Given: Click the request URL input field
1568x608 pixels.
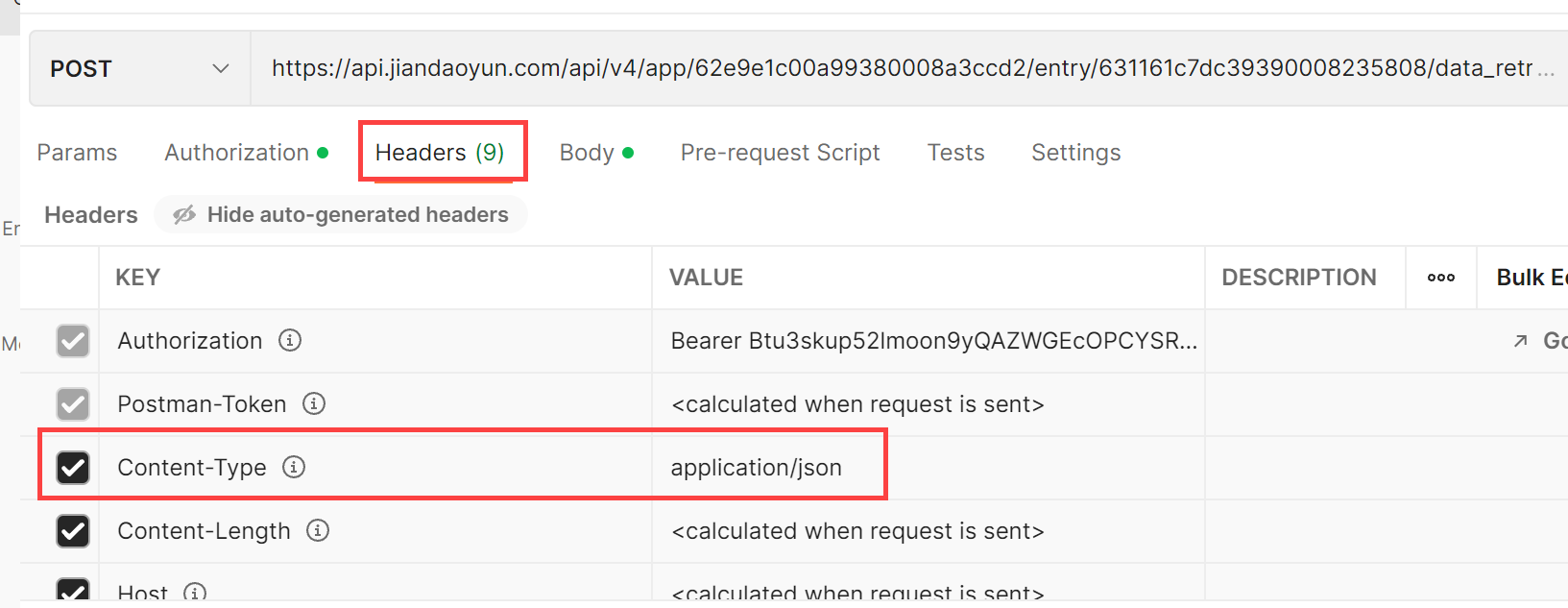Looking at the screenshot, I should point(903,68).
